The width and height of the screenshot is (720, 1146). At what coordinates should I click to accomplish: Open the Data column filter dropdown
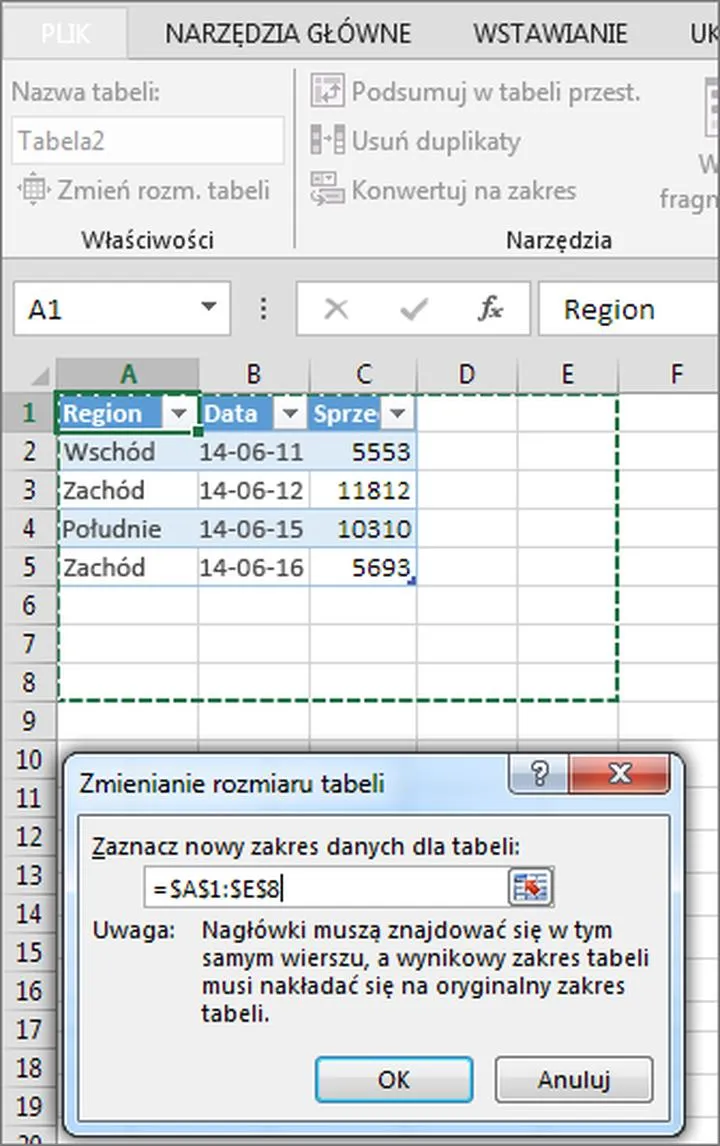point(291,413)
